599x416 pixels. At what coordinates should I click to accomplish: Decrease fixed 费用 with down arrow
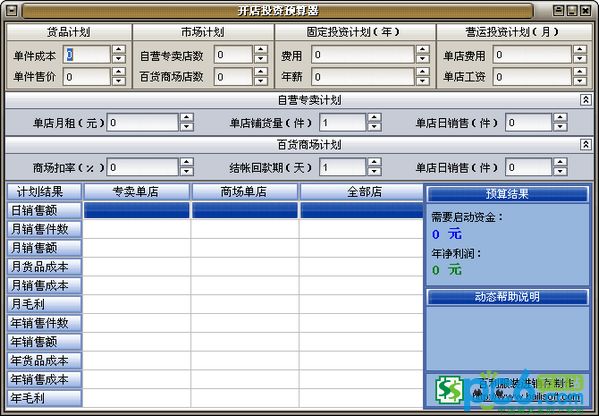click(x=423, y=59)
